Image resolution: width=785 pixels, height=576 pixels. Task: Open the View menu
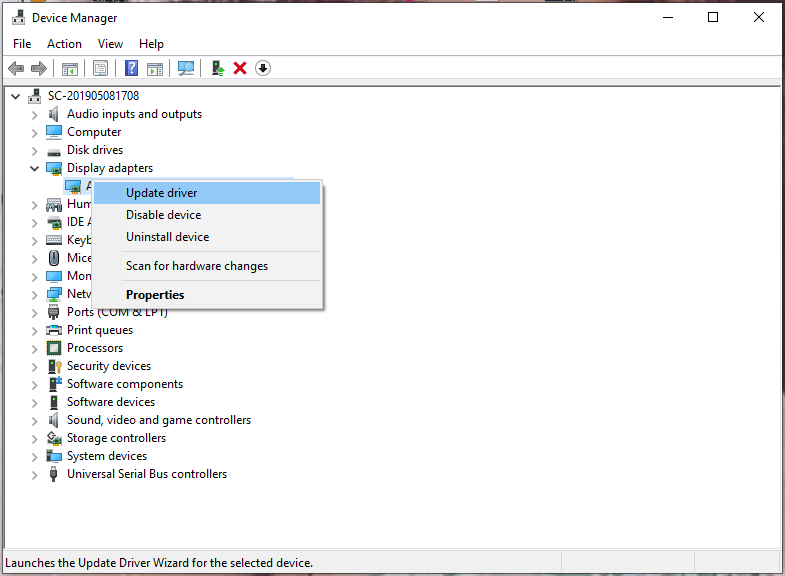click(111, 44)
